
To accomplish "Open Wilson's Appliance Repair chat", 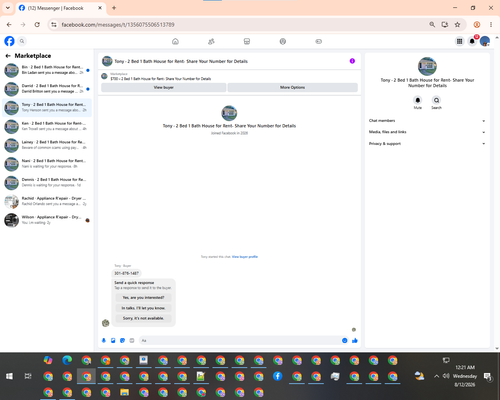I will click(47, 220).
